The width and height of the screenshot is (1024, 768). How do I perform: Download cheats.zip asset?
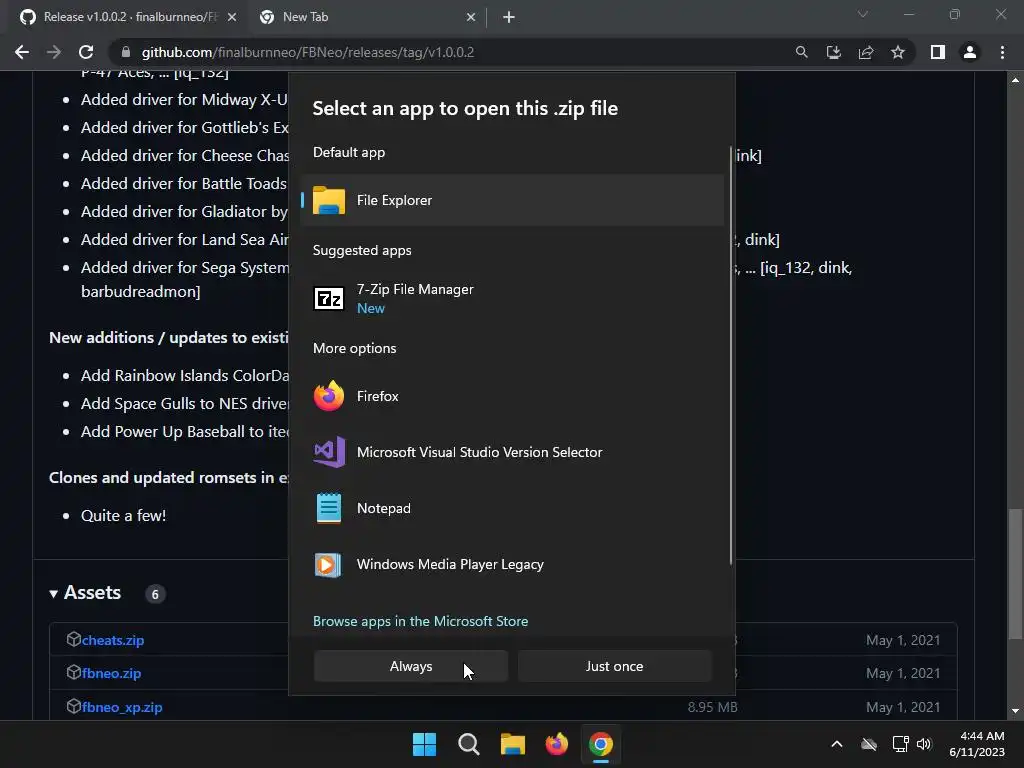[113, 640]
